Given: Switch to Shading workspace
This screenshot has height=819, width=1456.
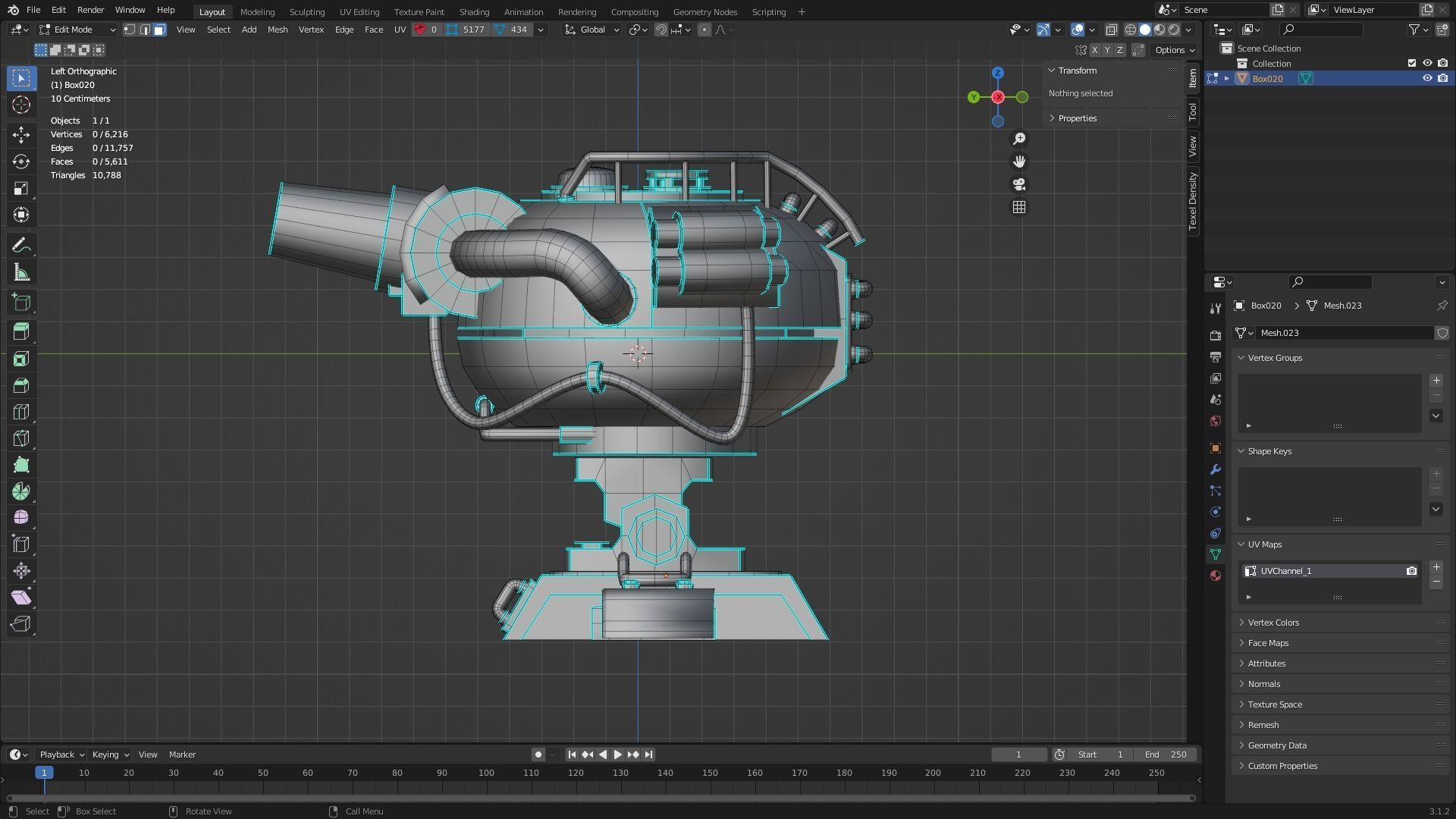Looking at the screenshot, I should click(x=474, y=12).
